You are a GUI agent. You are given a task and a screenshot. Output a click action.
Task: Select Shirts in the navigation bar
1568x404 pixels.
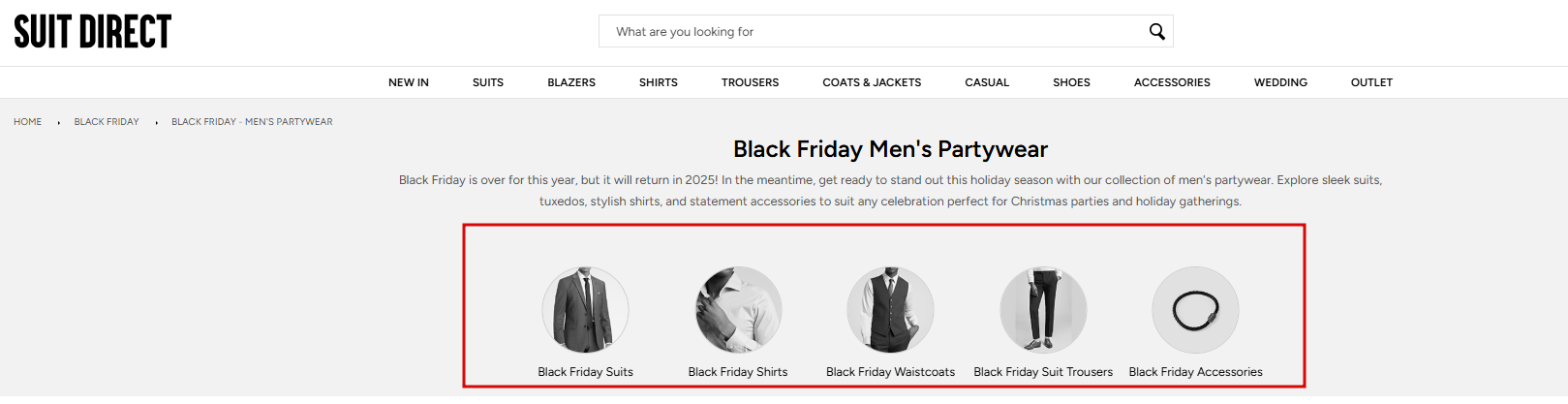pos(659,82)
